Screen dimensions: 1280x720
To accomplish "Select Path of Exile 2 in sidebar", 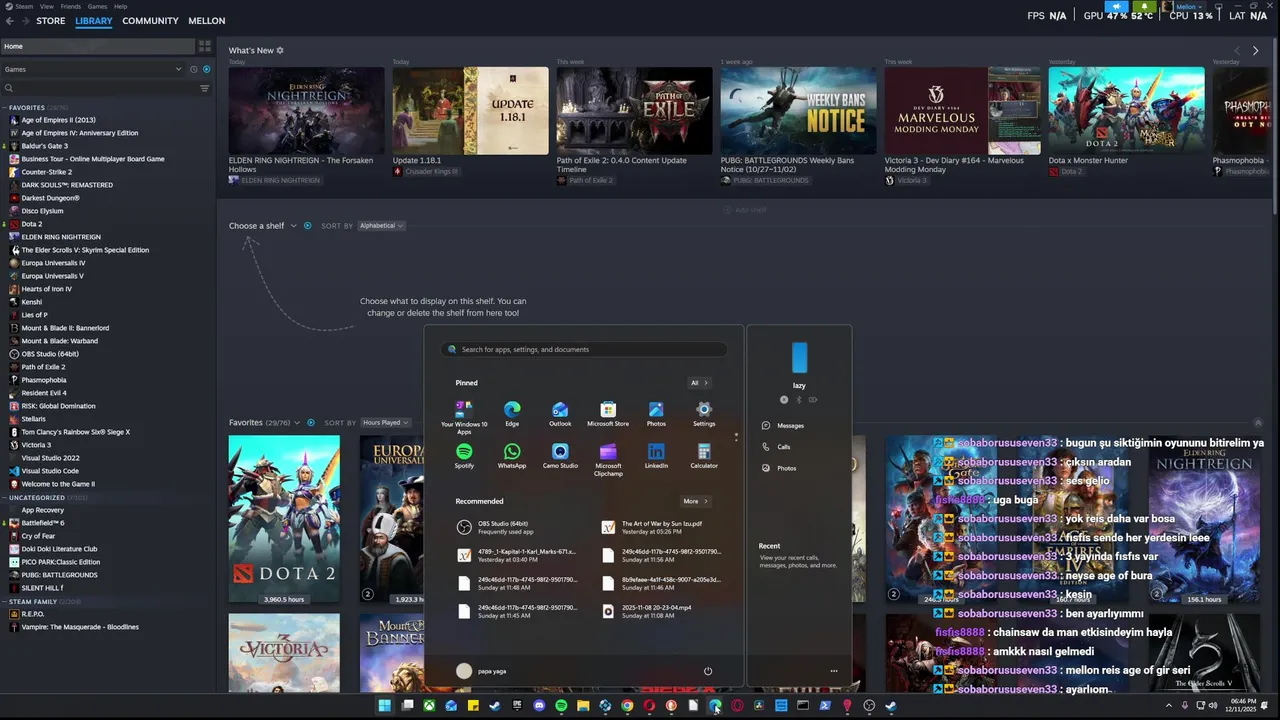I will (43, 367).
